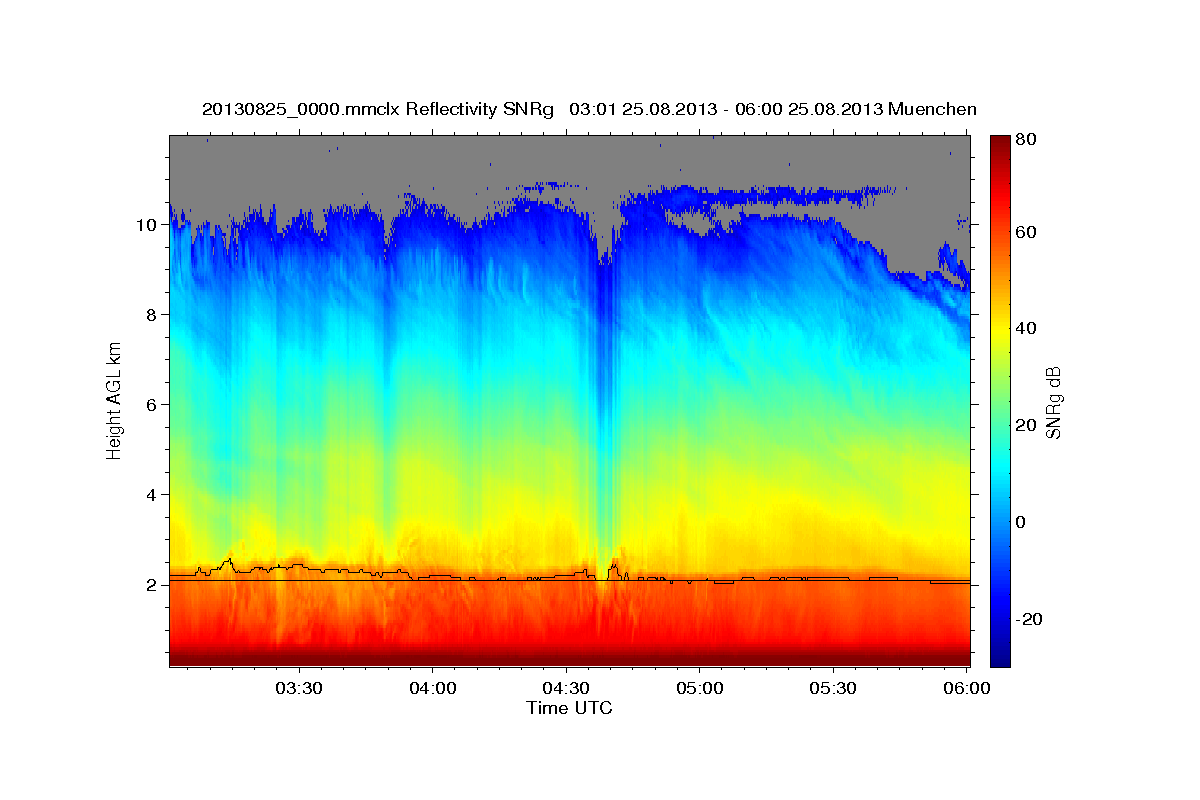Screen dimensions: 1200x800
Task: Click the 04:00 time tick label
Action: point(433,689)
